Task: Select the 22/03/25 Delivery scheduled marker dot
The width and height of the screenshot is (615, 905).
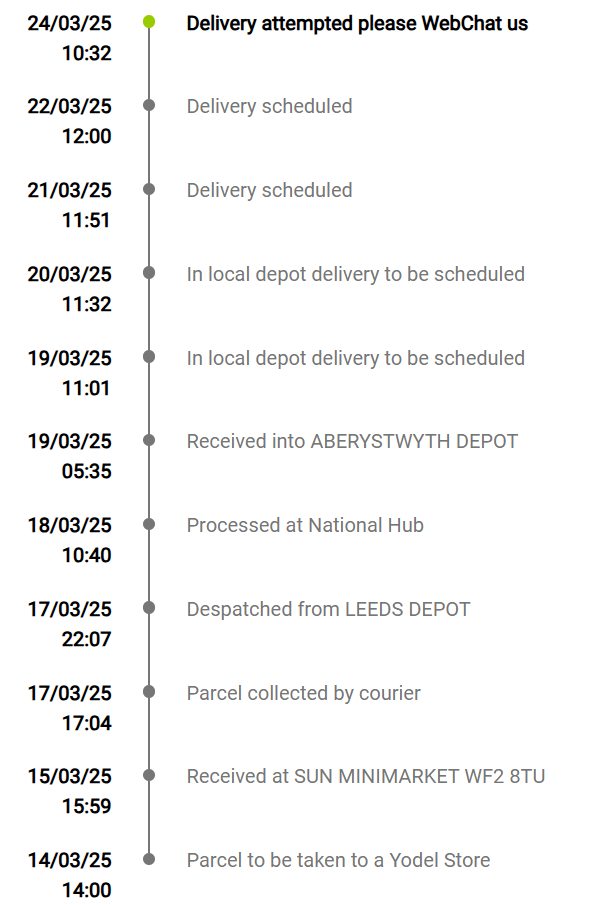Action: point(149,105)
